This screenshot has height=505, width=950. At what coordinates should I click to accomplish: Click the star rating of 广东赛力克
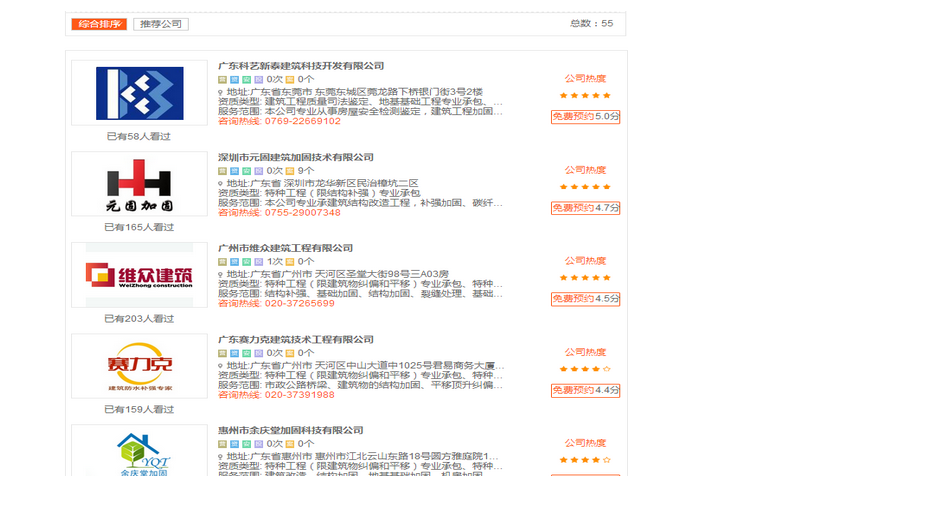click(x=585, y=369)
